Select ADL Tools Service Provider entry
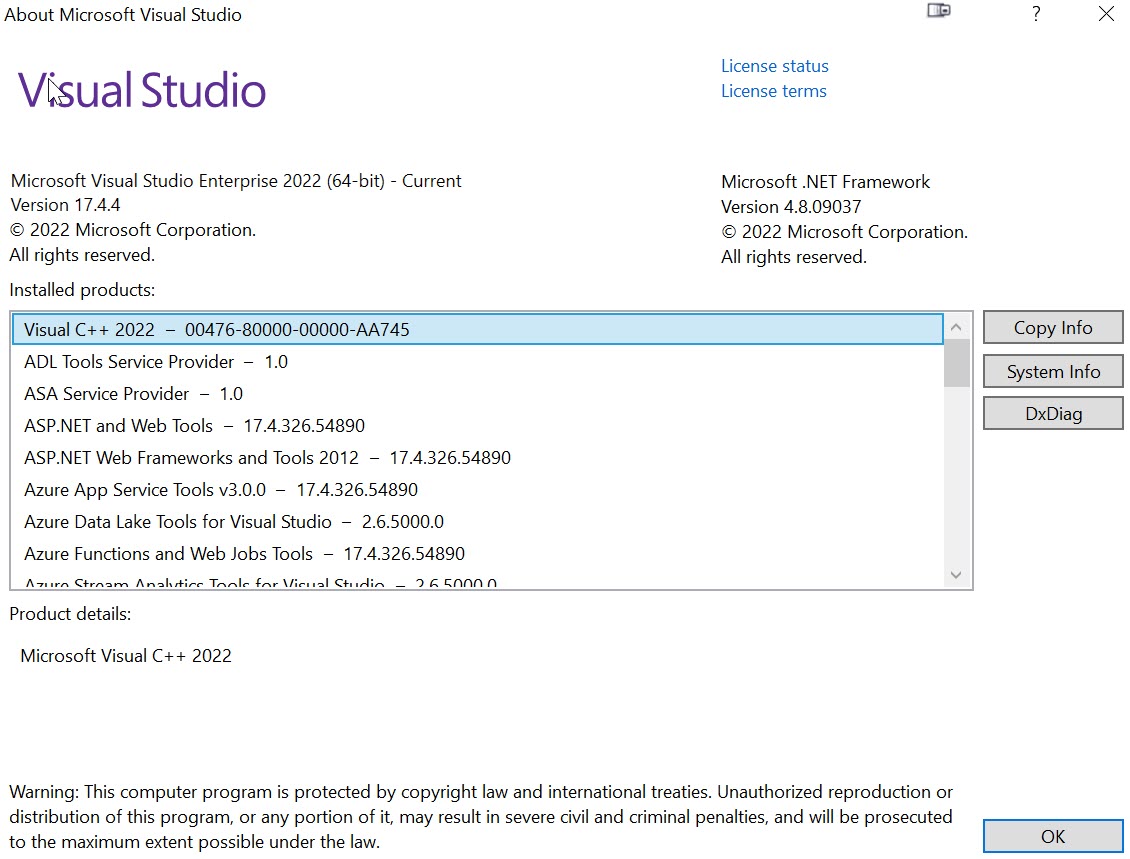Viewport: 1130px width, 859px height. tap(156, 362)
